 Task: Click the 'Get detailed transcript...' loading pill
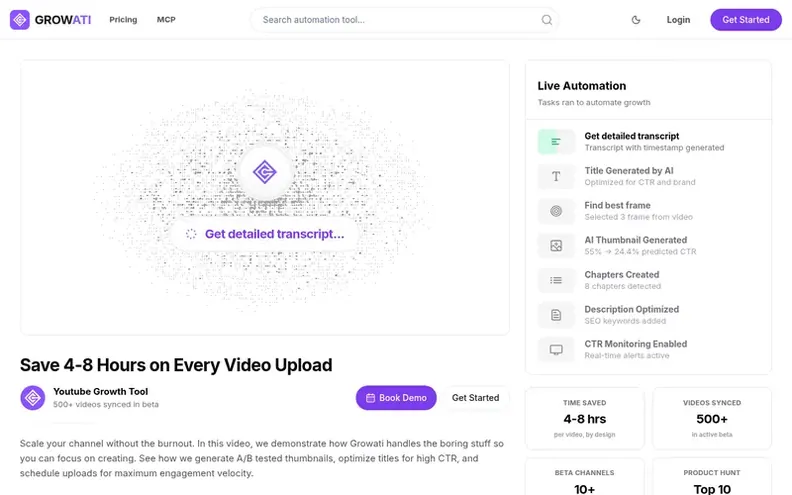(265, 234)
